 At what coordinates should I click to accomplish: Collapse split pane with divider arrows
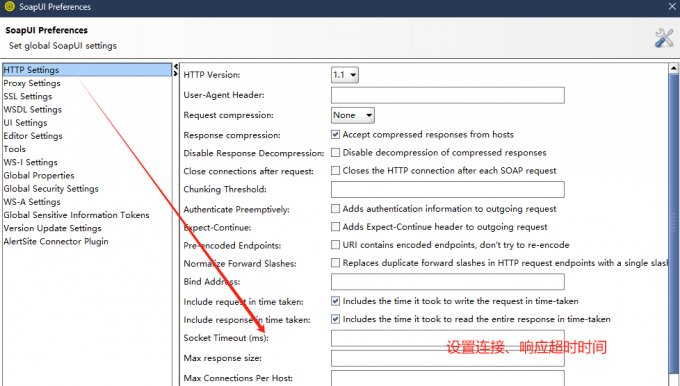coord(176,70)
